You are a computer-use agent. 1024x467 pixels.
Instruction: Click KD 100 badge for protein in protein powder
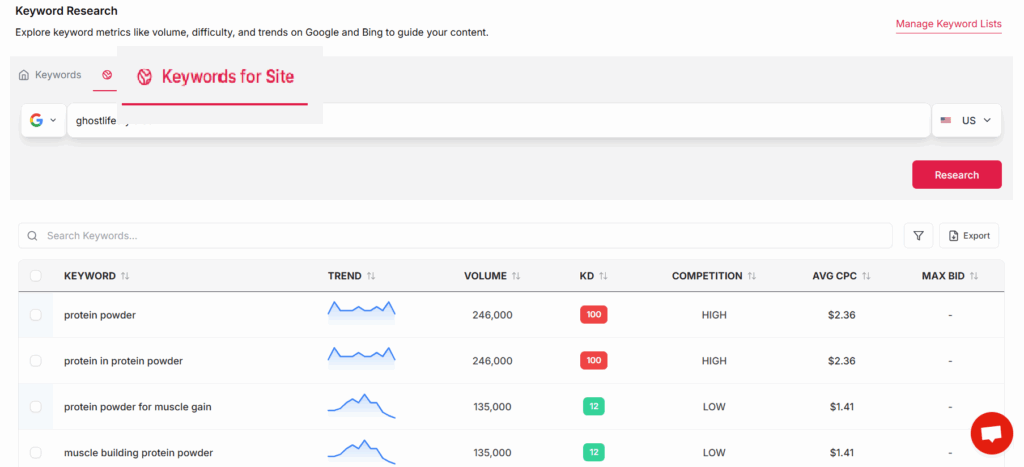click(x=594, y=361)
